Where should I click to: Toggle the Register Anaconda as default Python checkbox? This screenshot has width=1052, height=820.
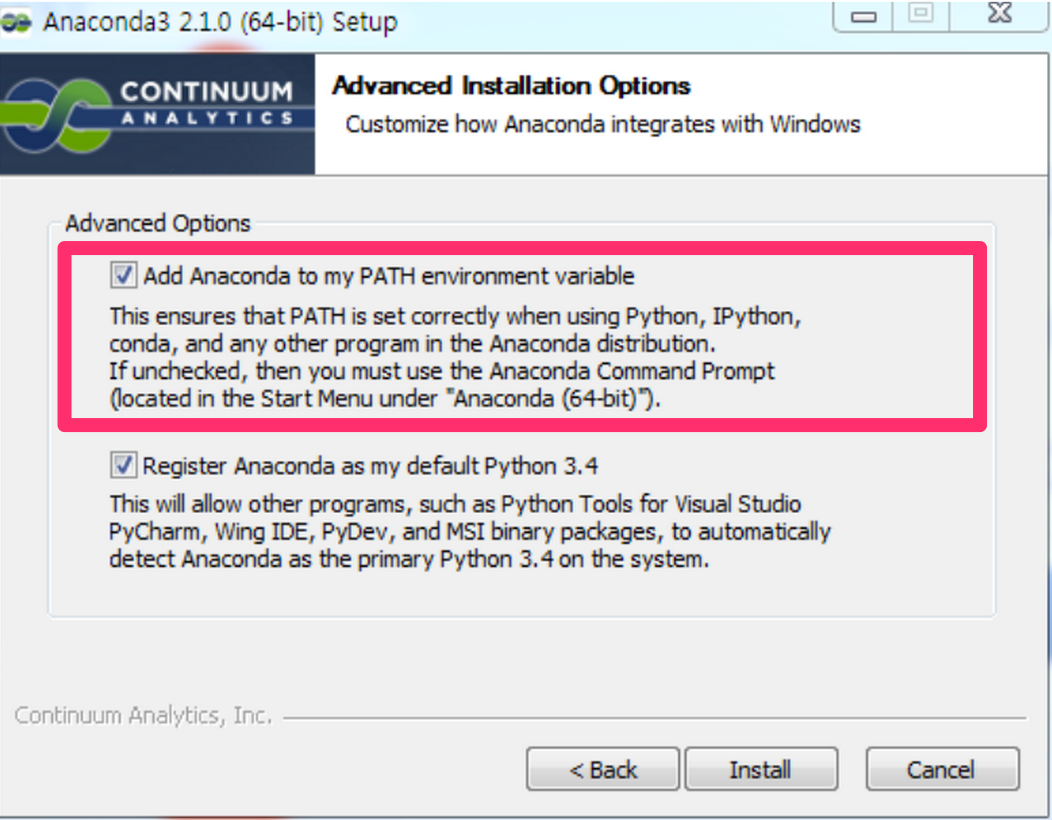pos(124,465)
